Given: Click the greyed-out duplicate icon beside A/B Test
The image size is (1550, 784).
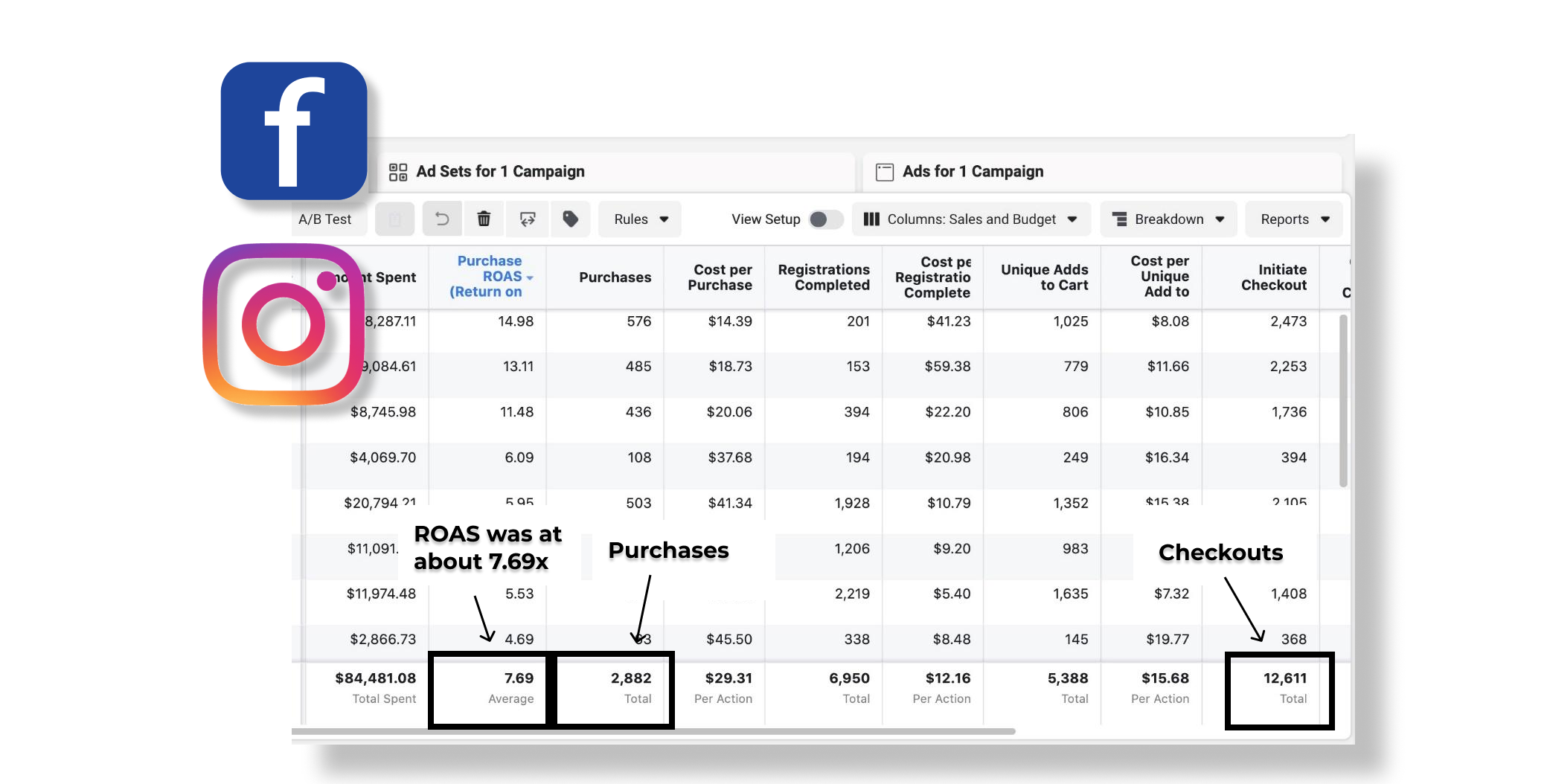Looking at the screenshot, I should (x=395, y=219).
